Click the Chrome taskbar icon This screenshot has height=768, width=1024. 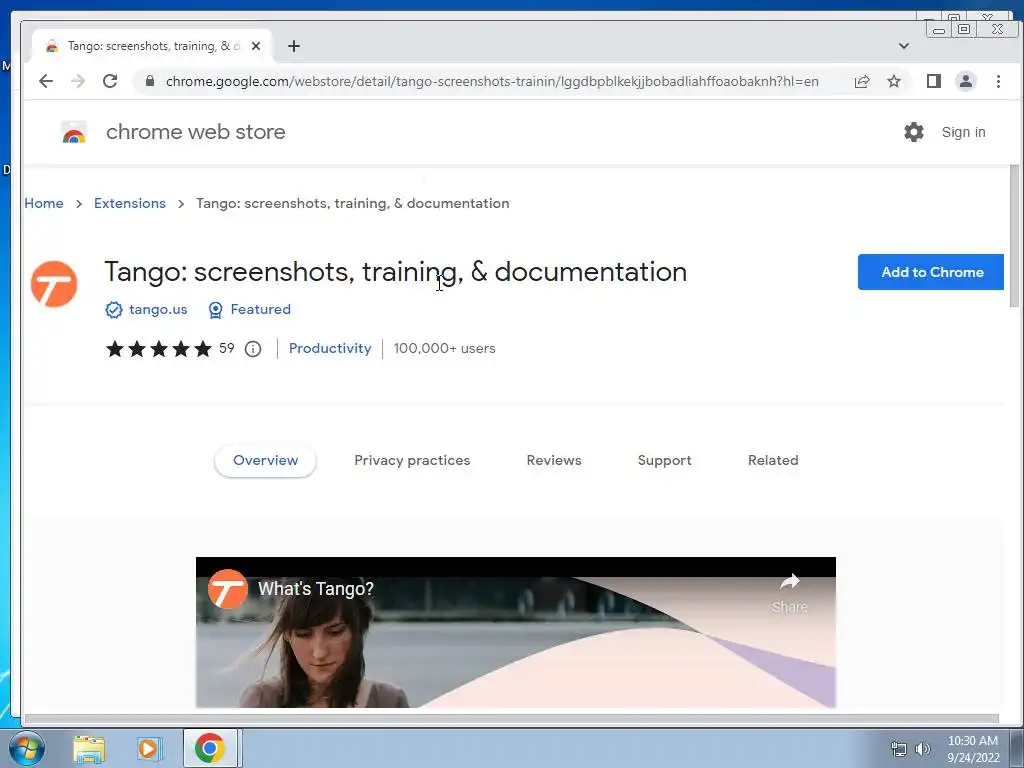[210, 748]
